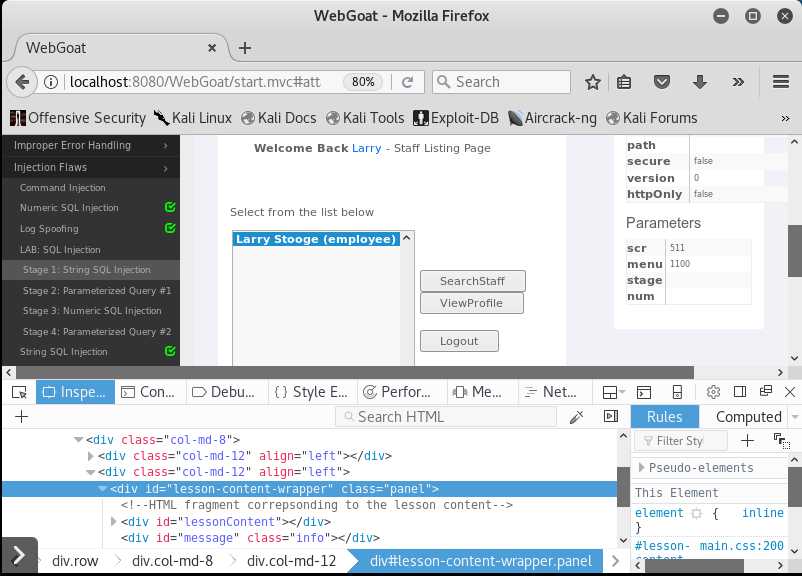Switch to the Inspector tab
Image resolution: width=802 pixels, height=576 pixels.
pos(75,392)
